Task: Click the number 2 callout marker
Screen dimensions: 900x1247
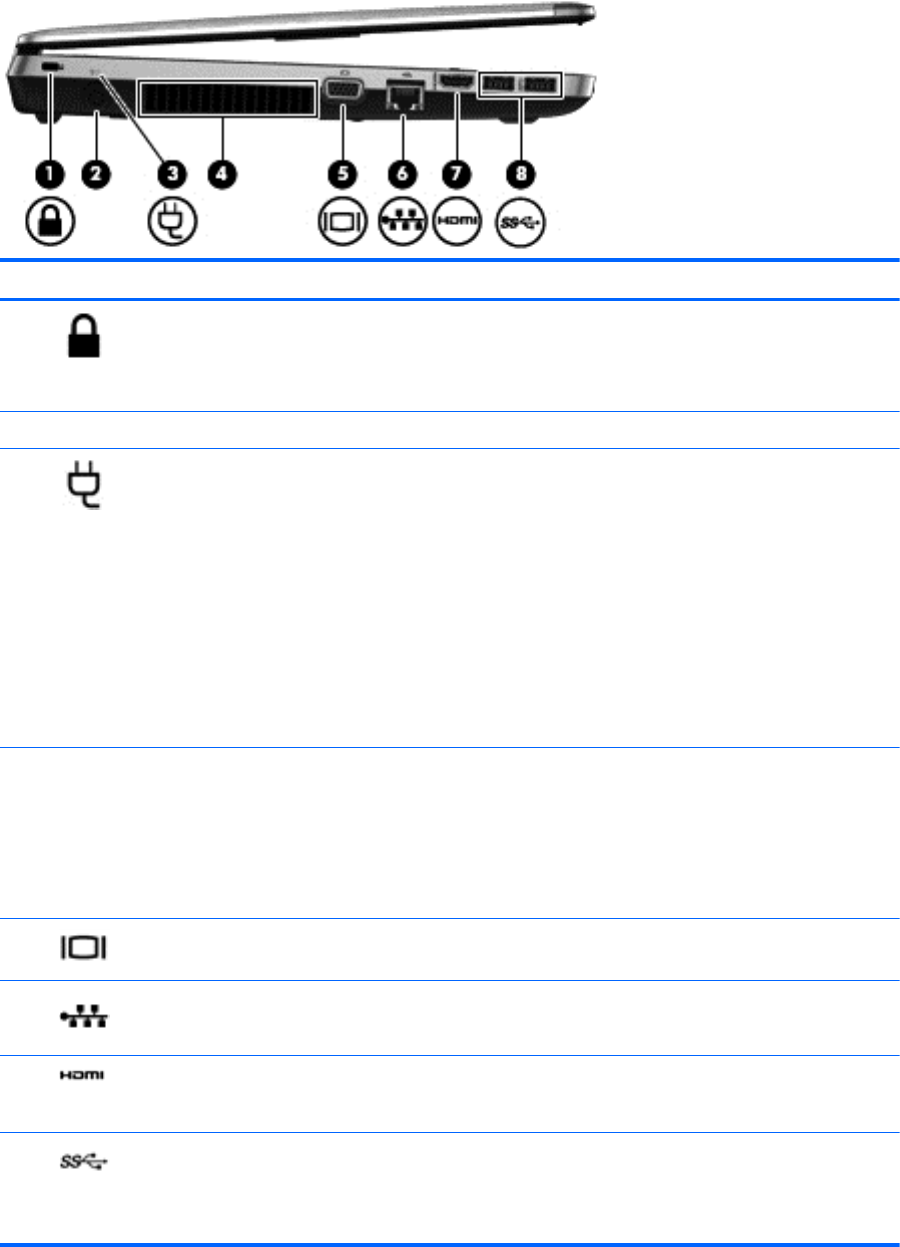Action: pos(96,174)
